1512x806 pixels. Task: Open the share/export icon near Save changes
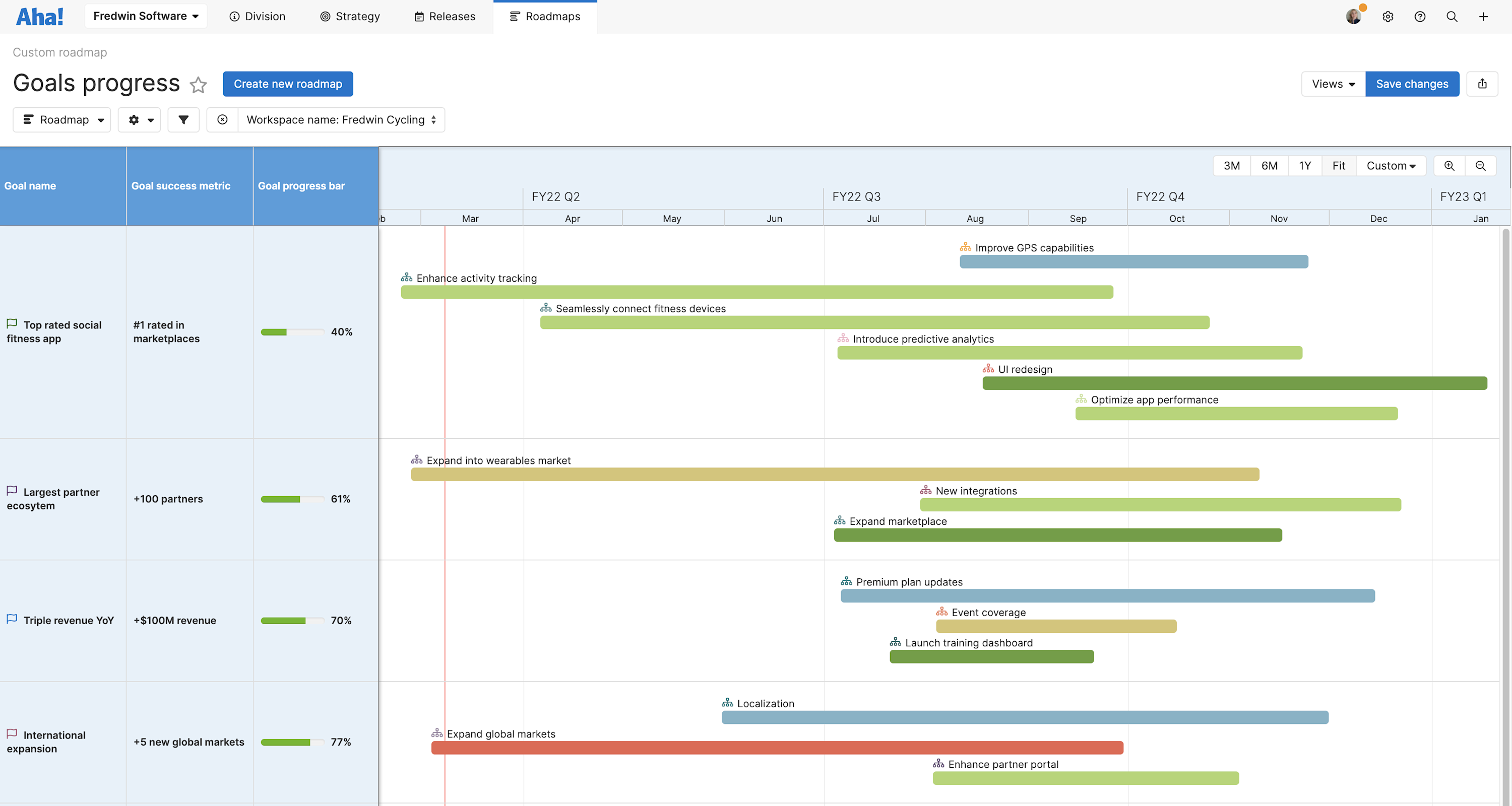point(1483,84)
